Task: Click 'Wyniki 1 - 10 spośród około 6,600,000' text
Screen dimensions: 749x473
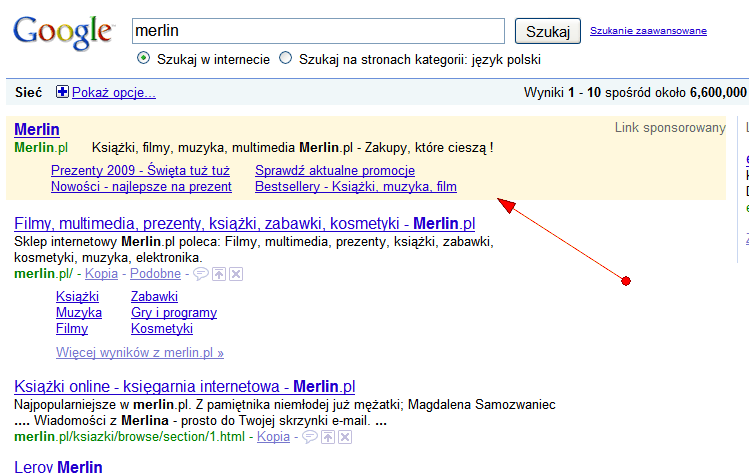Action: [x=635, y=92]
